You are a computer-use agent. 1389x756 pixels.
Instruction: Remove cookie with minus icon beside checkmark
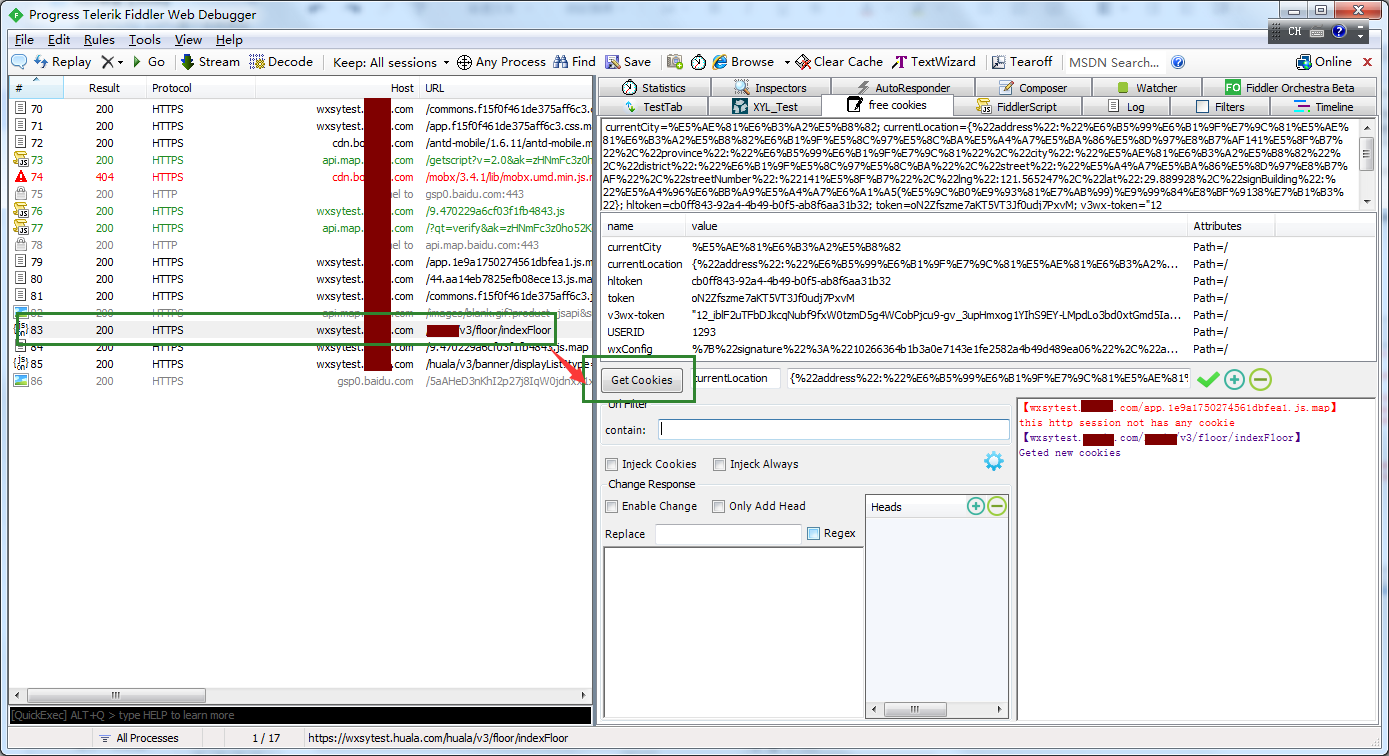click(x=1261, y=379)
